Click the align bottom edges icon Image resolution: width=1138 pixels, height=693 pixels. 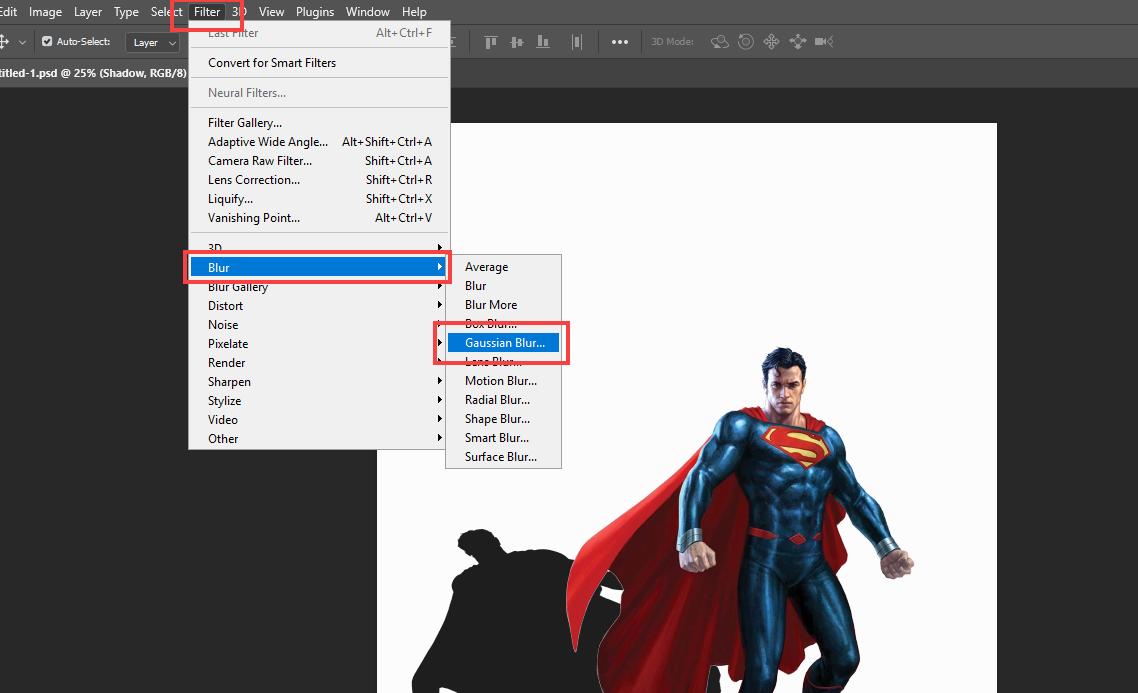tap(543, 41)
